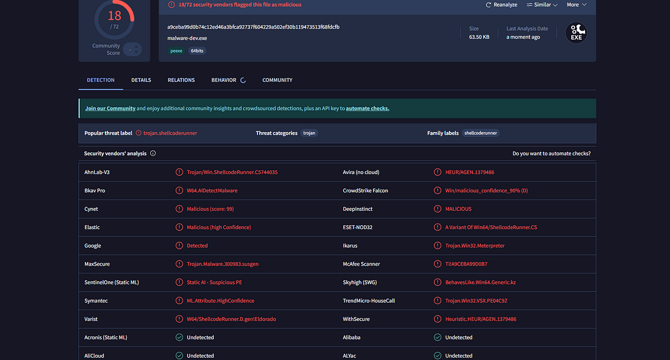Image resolution: width=670 pixels, height=360 pixels.
Task: Click the warning icon in flagged-as-malicious banner
Action: click(171, 5)
